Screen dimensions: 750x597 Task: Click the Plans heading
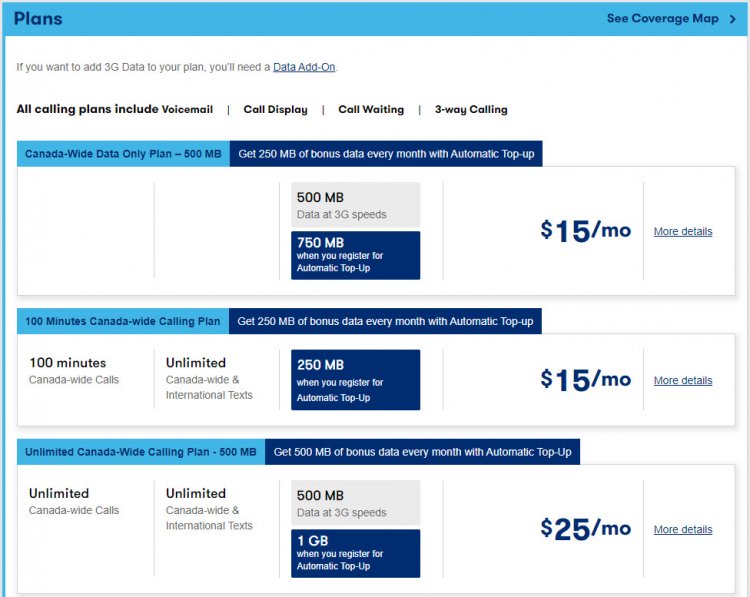38,19
